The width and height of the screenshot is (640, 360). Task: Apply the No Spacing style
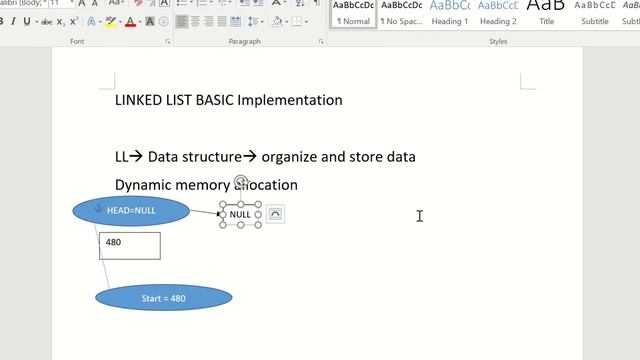[402, 13]
